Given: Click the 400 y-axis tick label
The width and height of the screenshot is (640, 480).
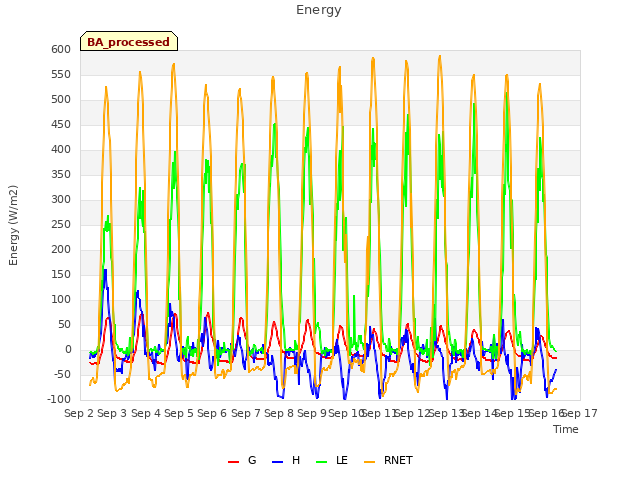Looking at the screenshot, I should (x=61, y=149).
